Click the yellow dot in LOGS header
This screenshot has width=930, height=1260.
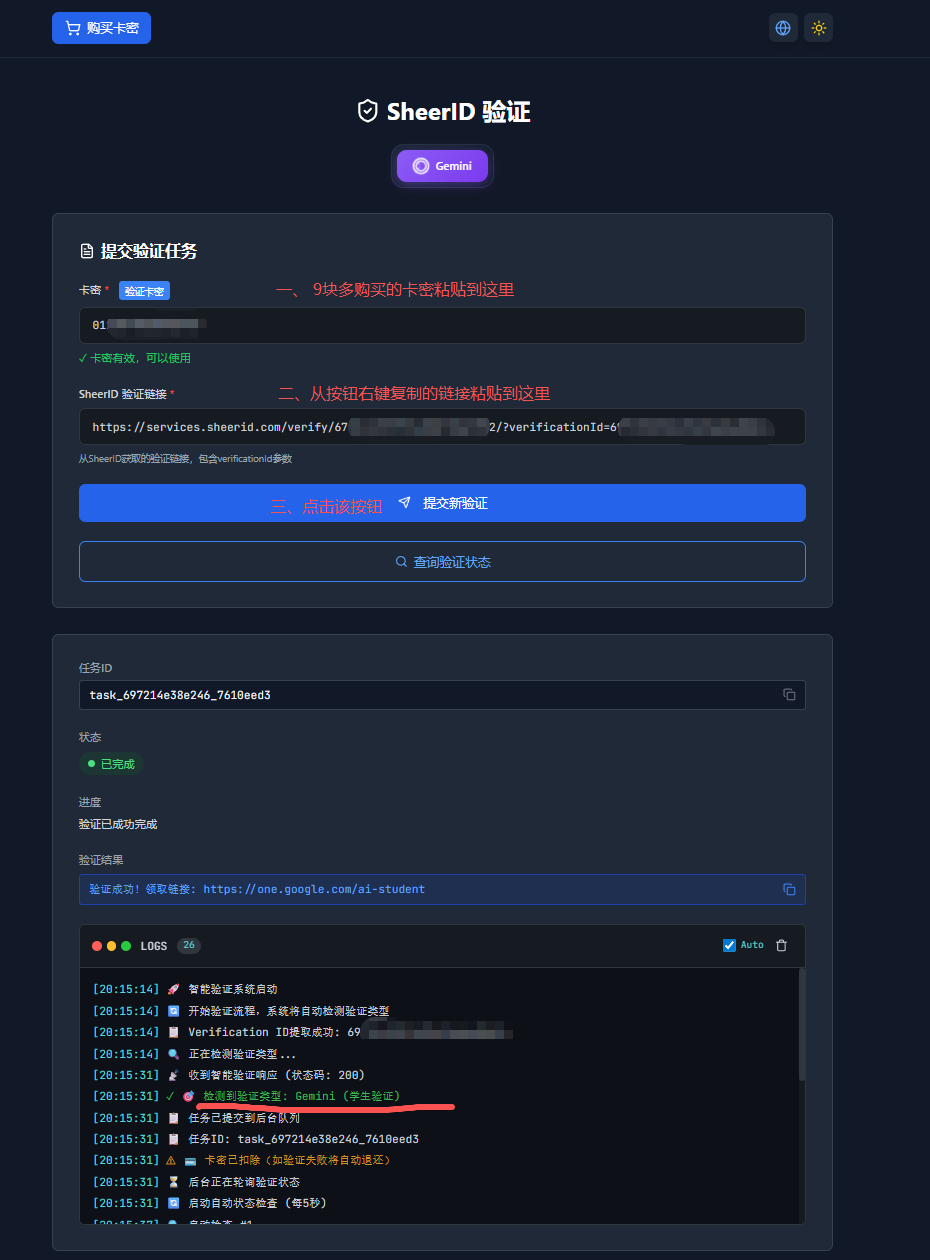pyautogui.click(x=112, y=946)
